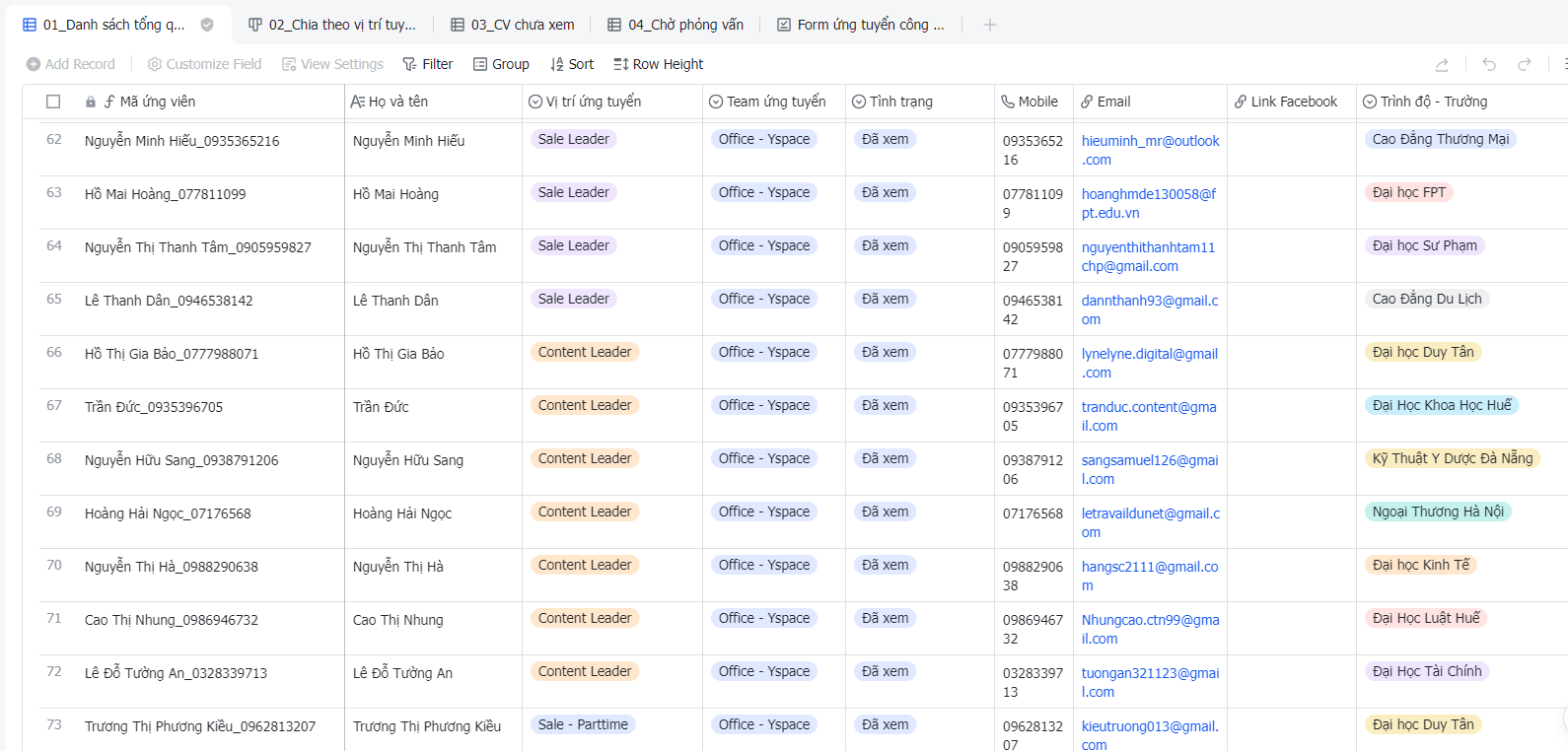Click Office - Yspace tag in row 68
Screen dimensions: 1568x751
764,458
